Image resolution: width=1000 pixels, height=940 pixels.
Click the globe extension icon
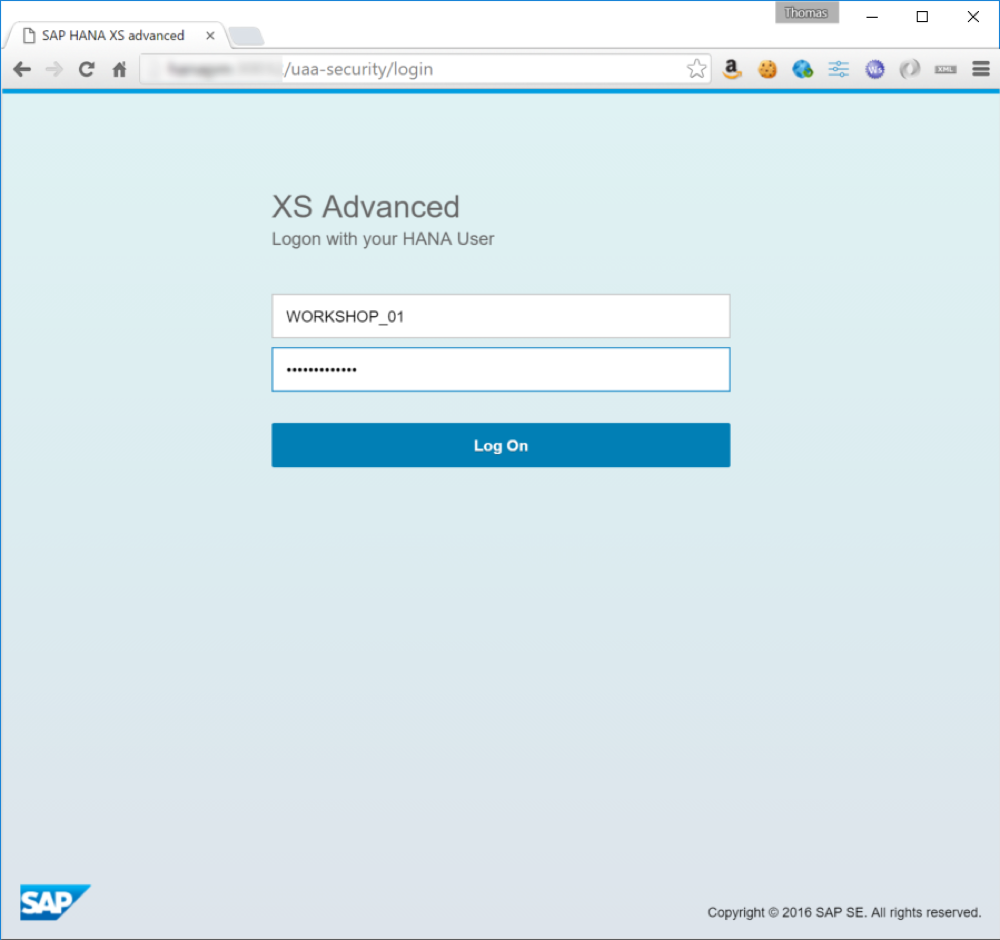(802, 69)
